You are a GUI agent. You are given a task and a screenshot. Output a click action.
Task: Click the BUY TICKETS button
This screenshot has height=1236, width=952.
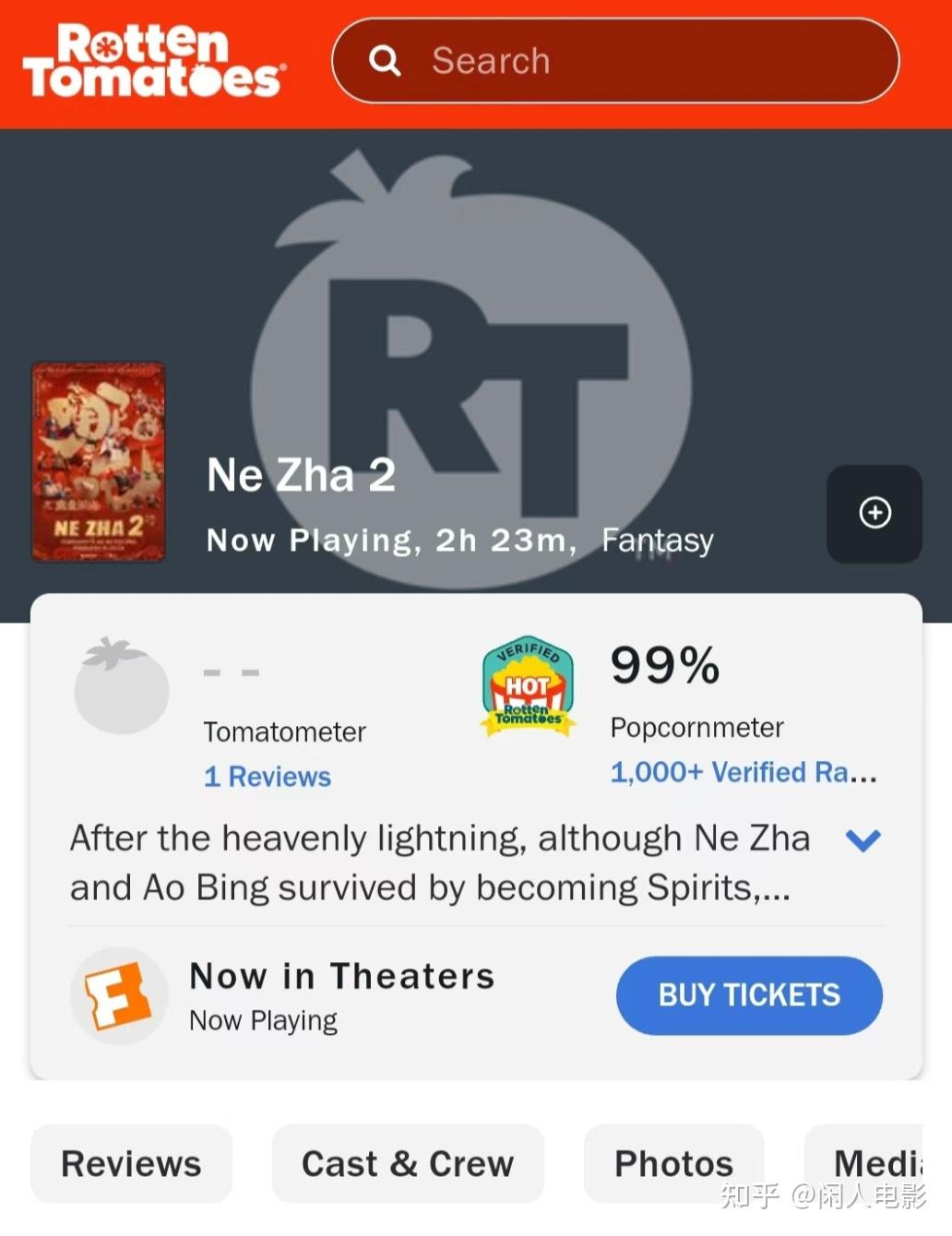(749, 995)
